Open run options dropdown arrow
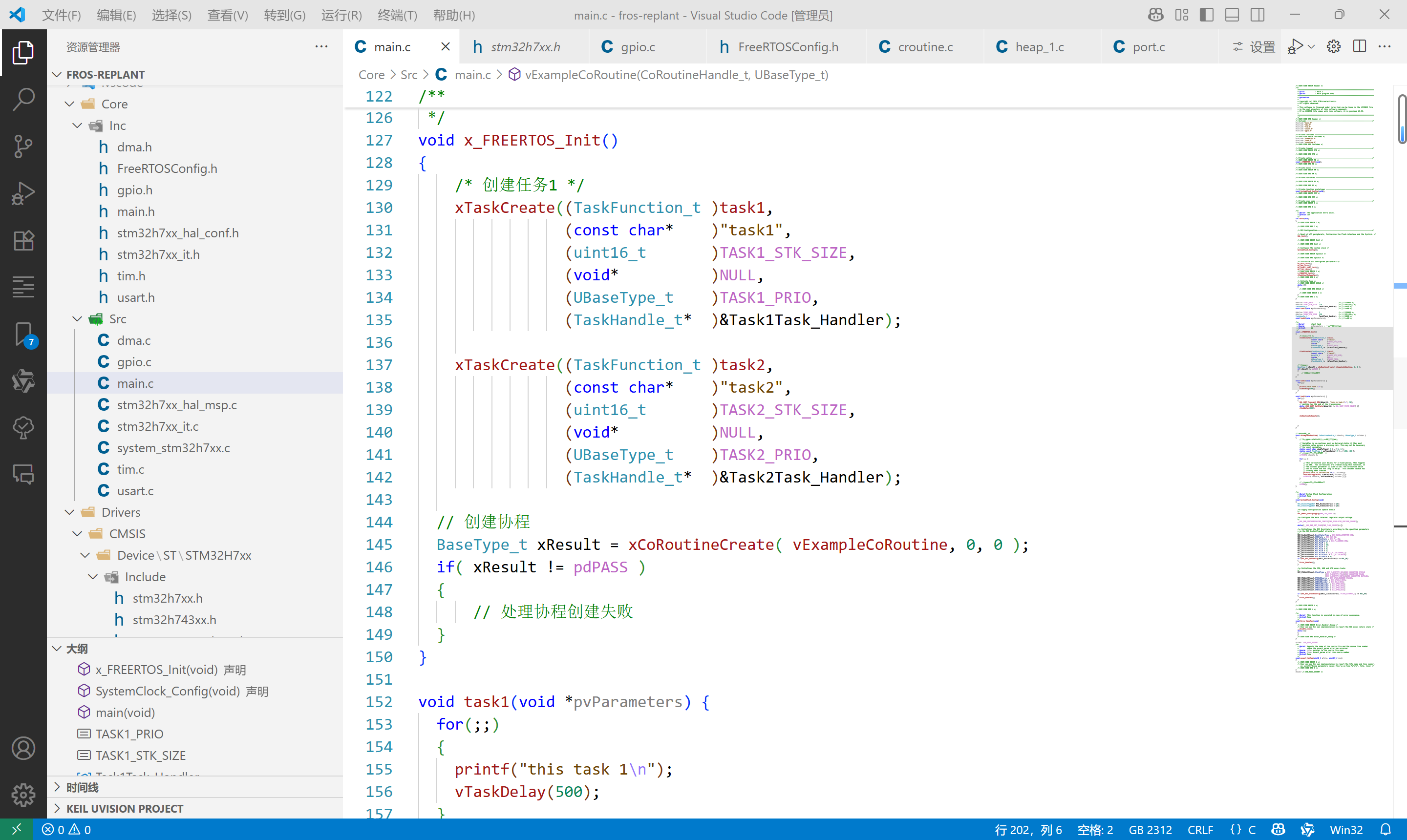The width and height of the screenshot is (1407, 840). point(1311,46)
